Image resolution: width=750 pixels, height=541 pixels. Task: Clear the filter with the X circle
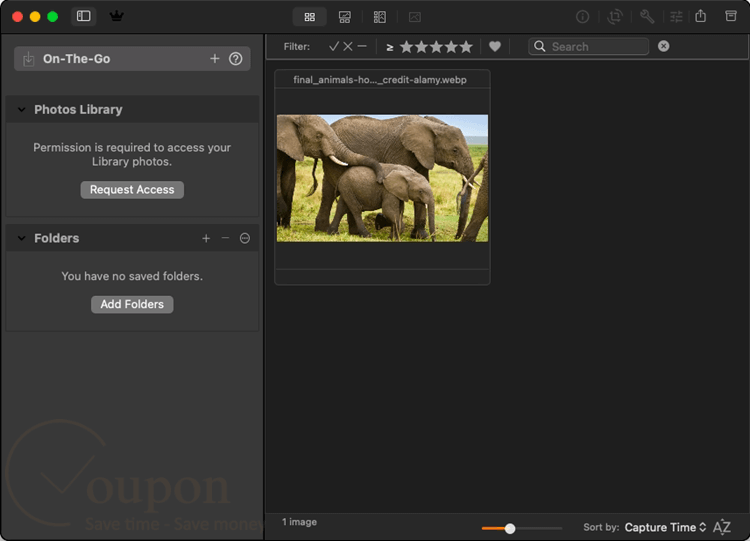tap(663, 46)
